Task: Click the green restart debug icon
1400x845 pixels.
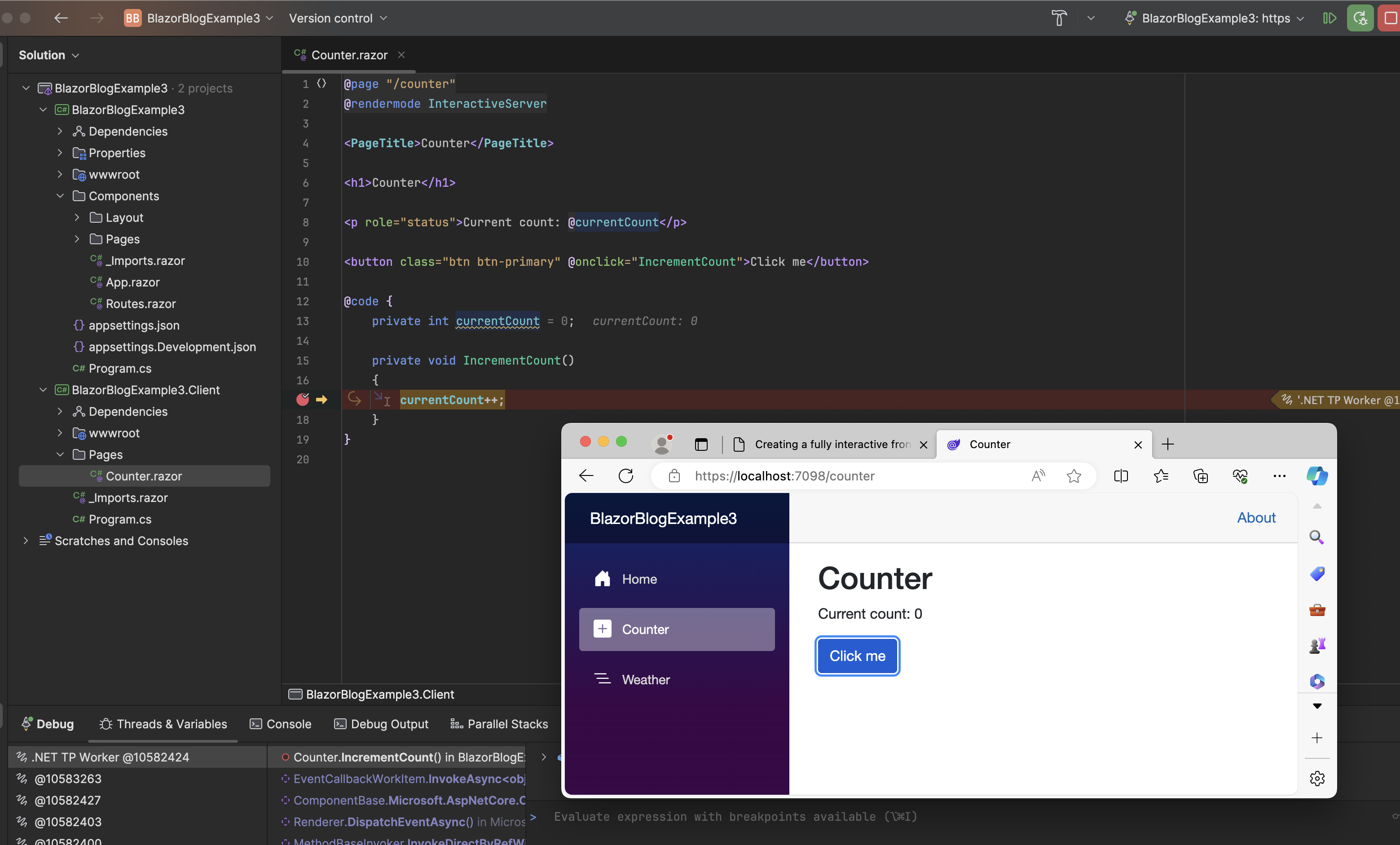Action: (1360, 18)
